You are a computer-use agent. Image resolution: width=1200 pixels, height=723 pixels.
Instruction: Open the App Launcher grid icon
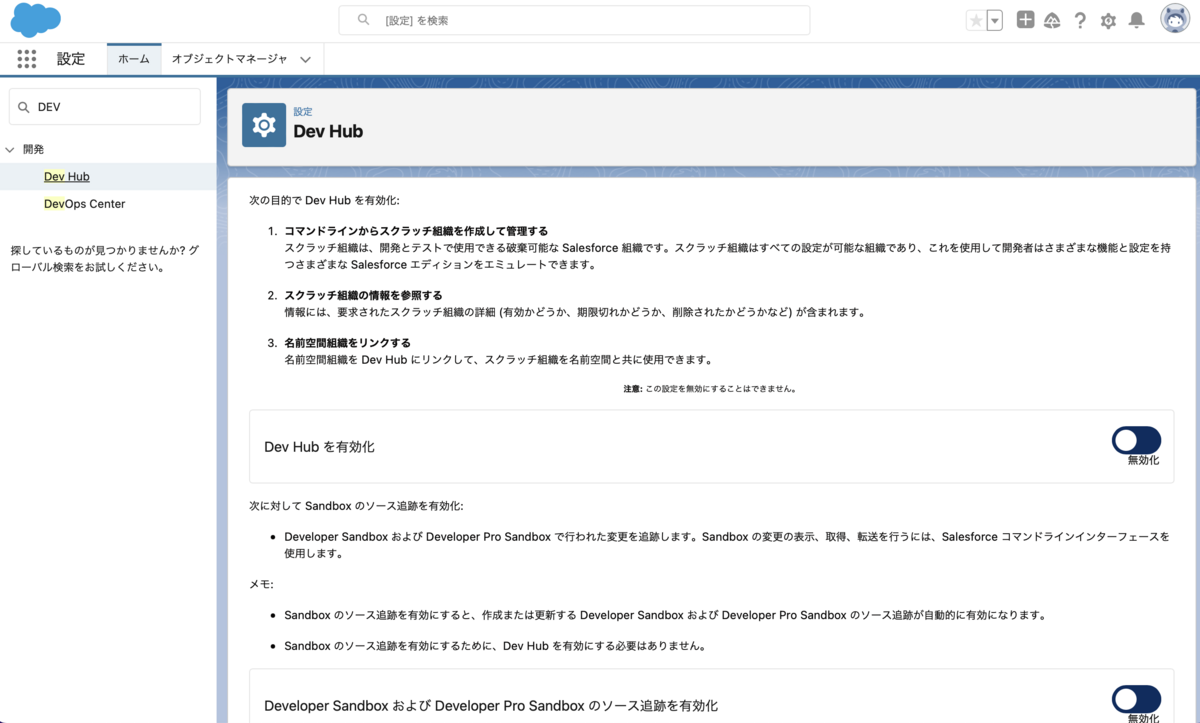[27, 59]
